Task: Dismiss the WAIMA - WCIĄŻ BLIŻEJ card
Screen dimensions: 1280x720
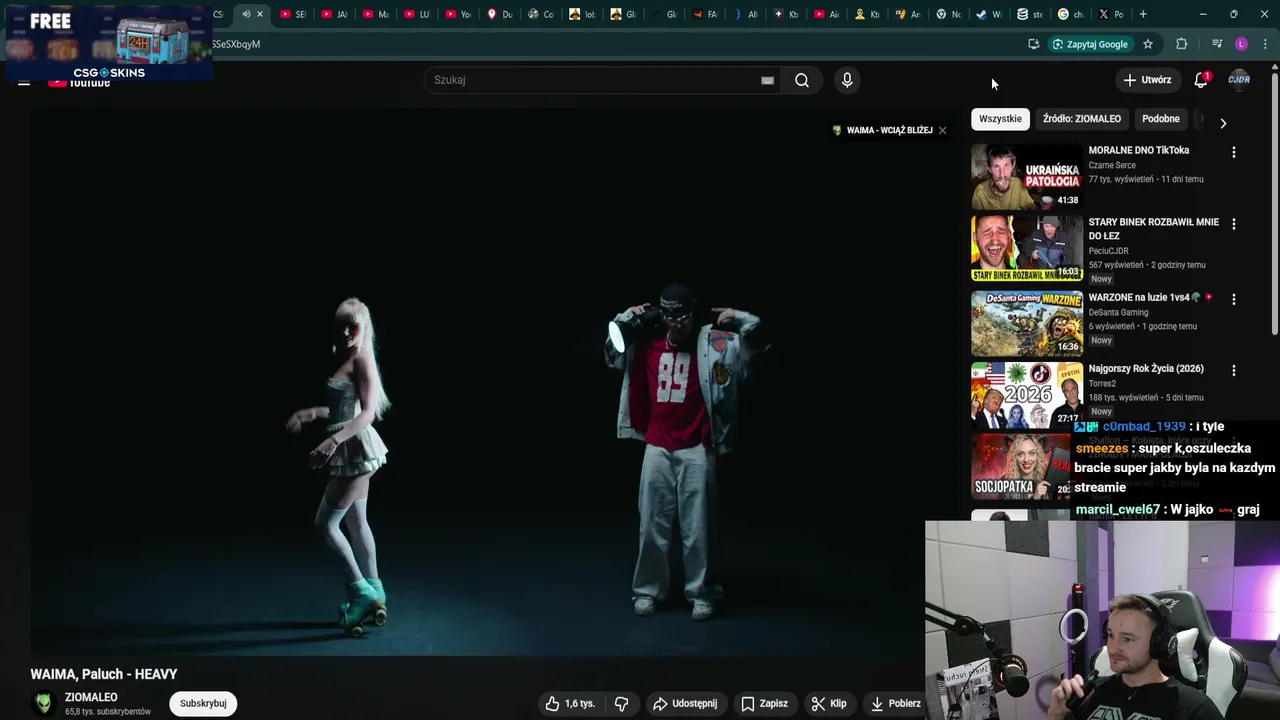Action: pos(942,130)
